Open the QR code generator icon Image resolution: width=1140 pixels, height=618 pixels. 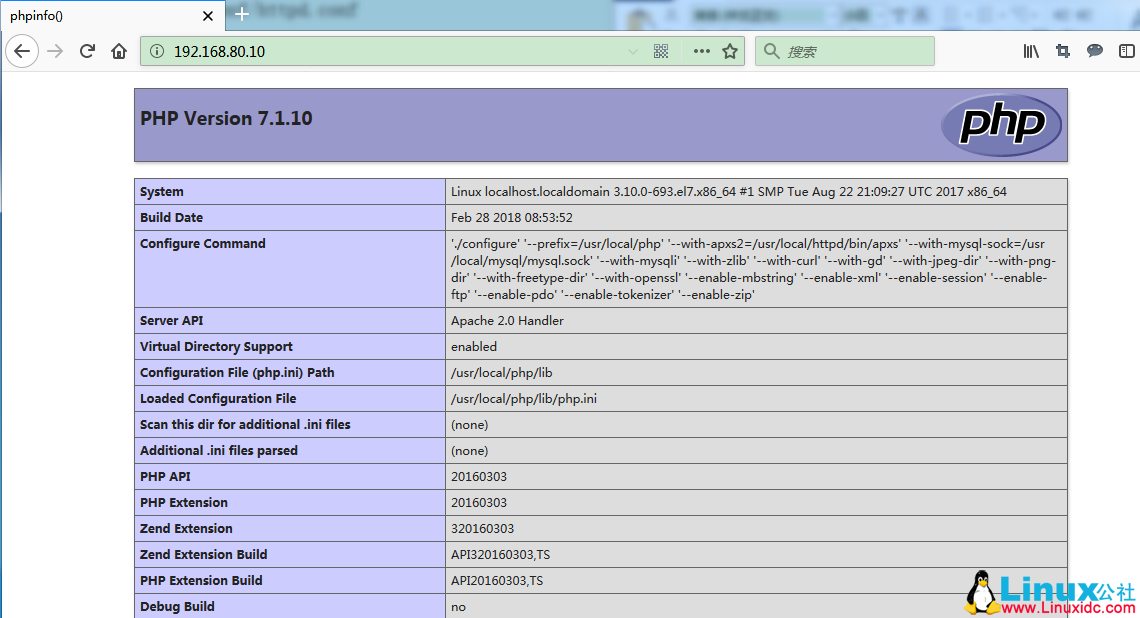tap(661, 51)
